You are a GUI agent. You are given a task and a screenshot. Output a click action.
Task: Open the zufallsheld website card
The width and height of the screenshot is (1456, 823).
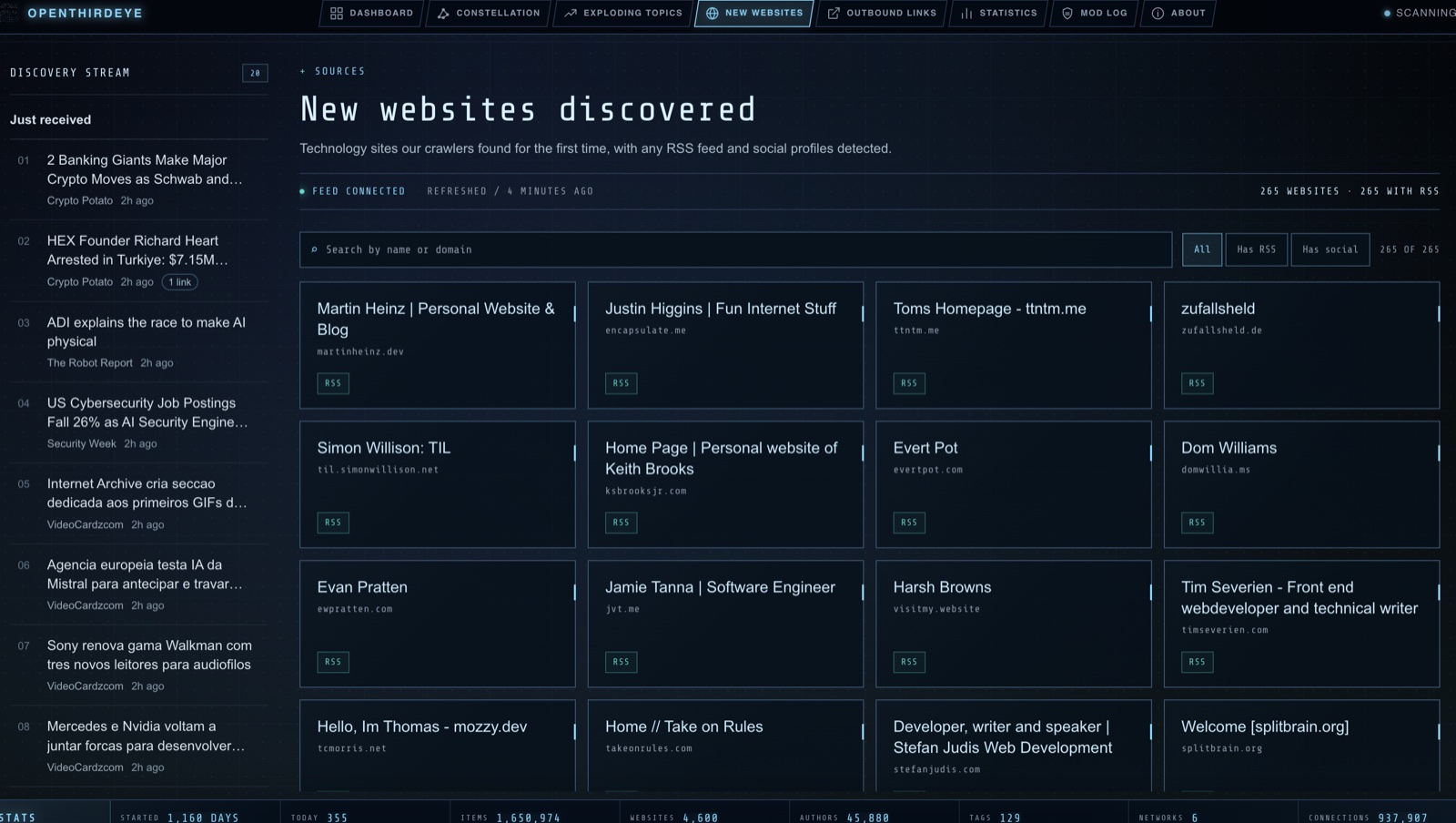click(1301, 345)
